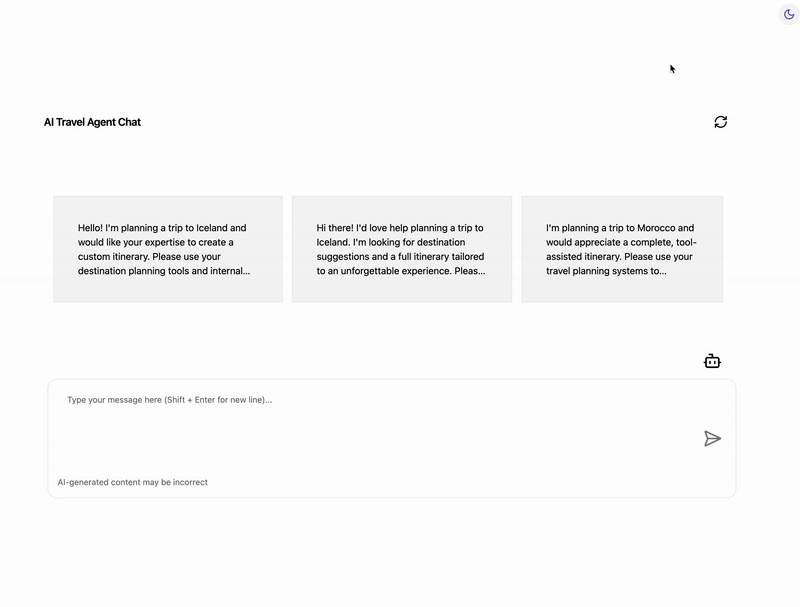
Task: Reset the conversation using the circular arrows icon
Action: [720, 122]
